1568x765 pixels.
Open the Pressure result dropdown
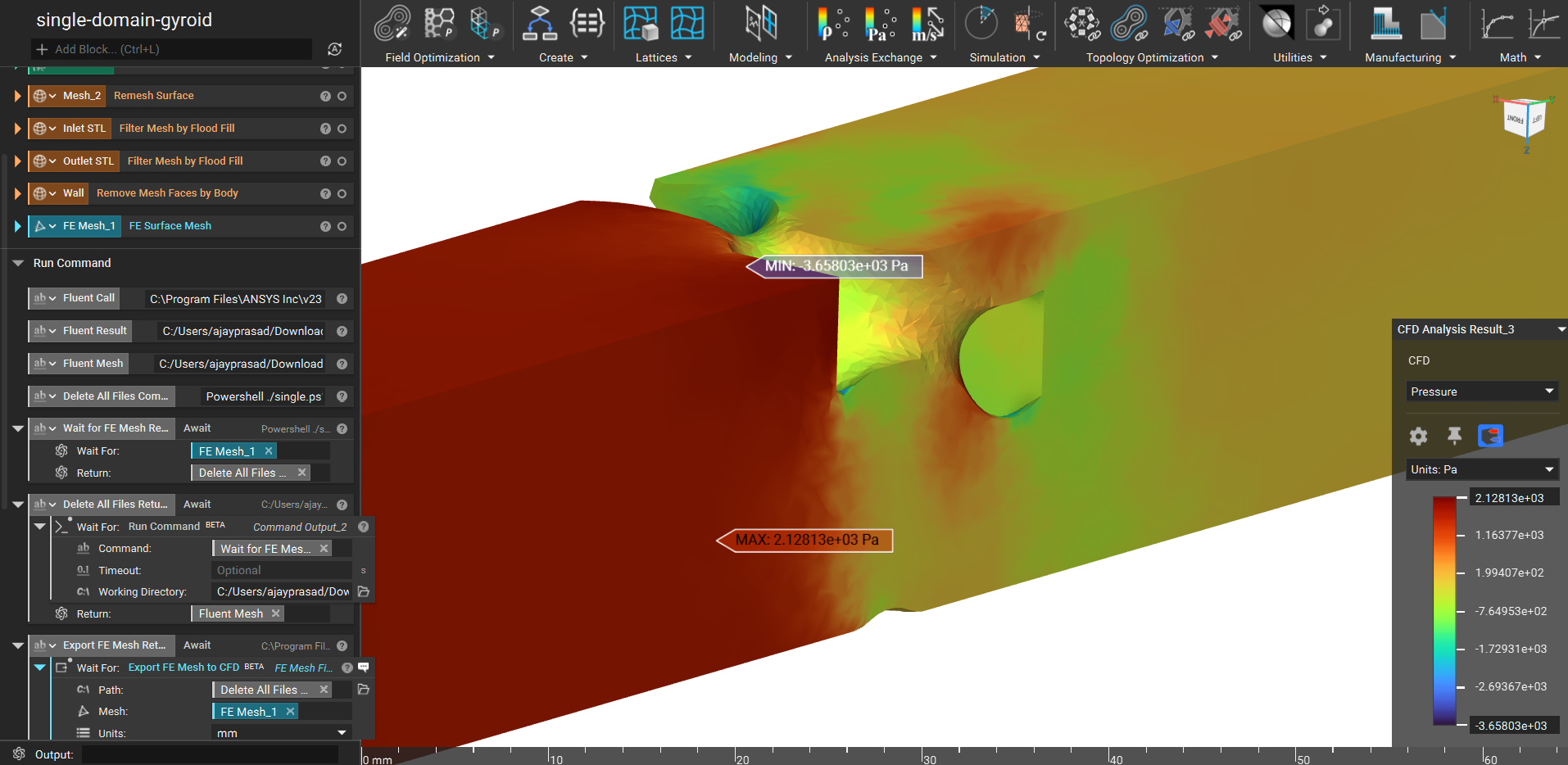click(1481, 392)
